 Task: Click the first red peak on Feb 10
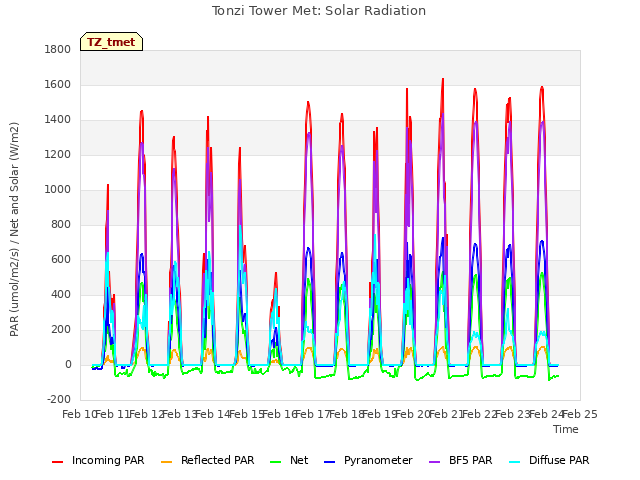[108, 185]
